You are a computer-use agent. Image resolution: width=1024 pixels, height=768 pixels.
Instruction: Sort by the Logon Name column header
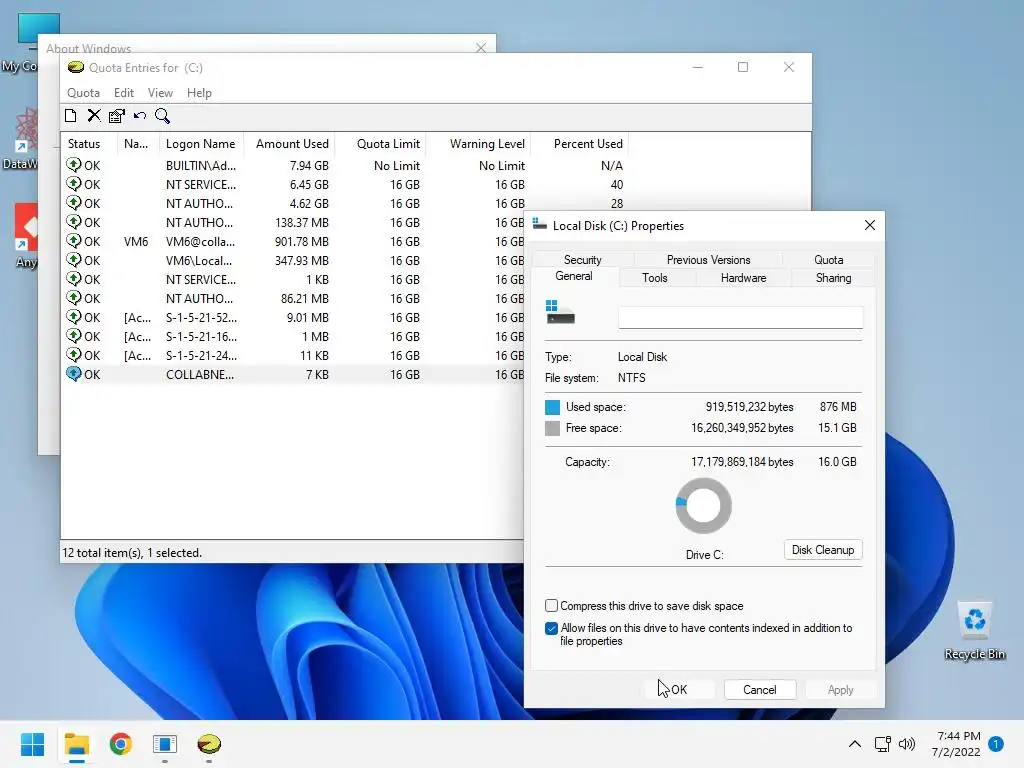(x=201, y=144)
